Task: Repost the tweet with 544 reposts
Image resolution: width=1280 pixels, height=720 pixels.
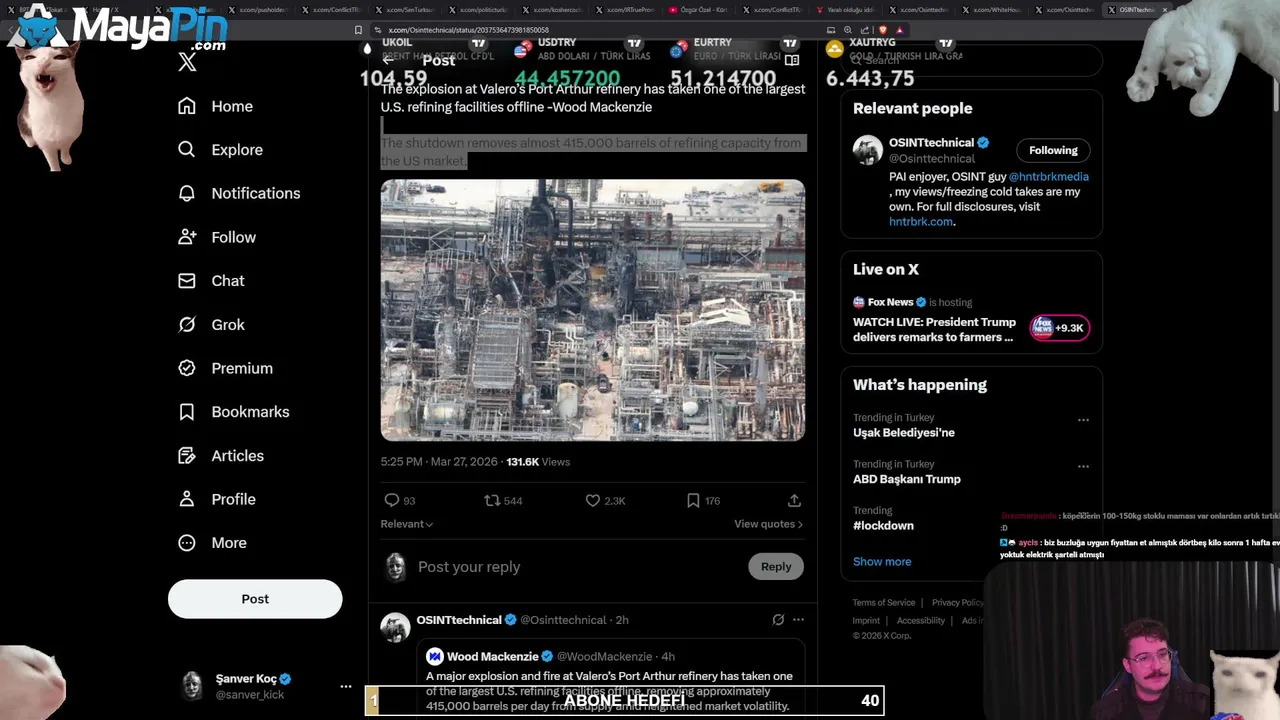Action: click(x=502, y=500)
